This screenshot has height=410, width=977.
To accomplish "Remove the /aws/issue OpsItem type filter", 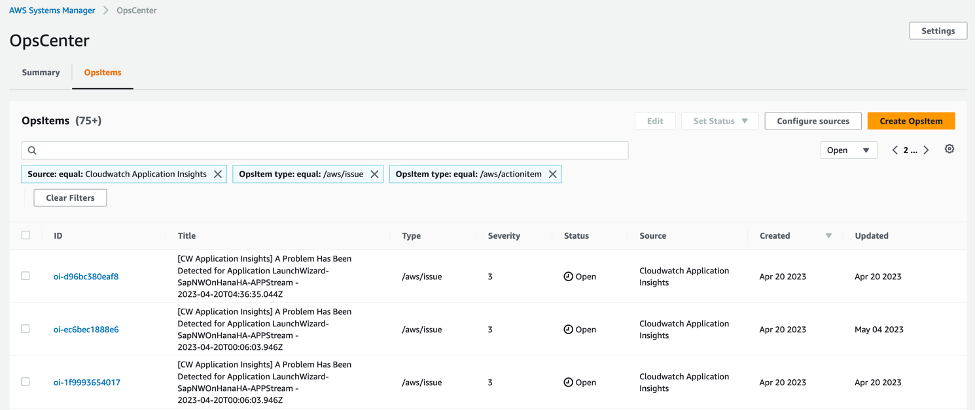I will coord(374,174).
